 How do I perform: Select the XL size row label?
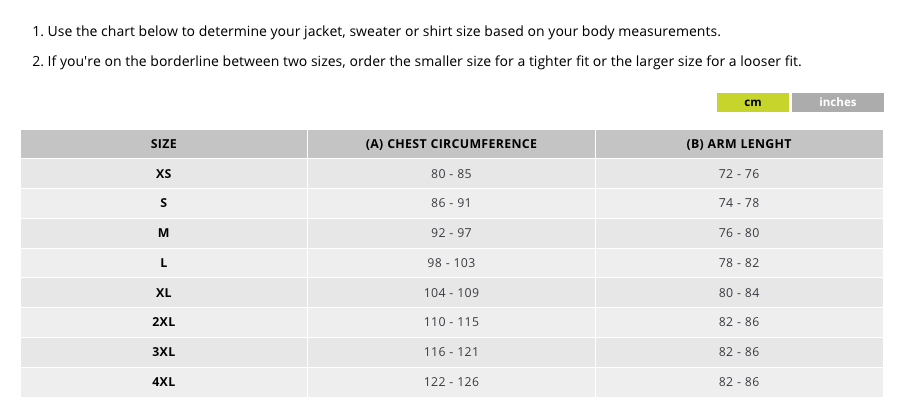point(164,293)
